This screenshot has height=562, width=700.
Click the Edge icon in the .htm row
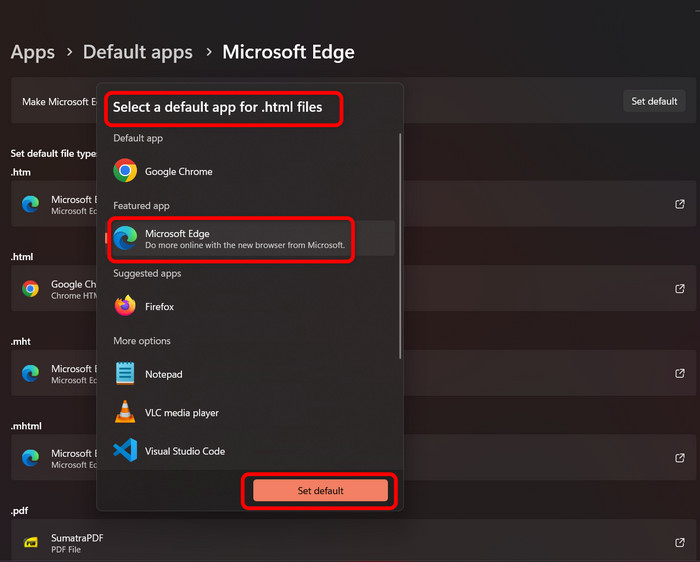[30, 204]
